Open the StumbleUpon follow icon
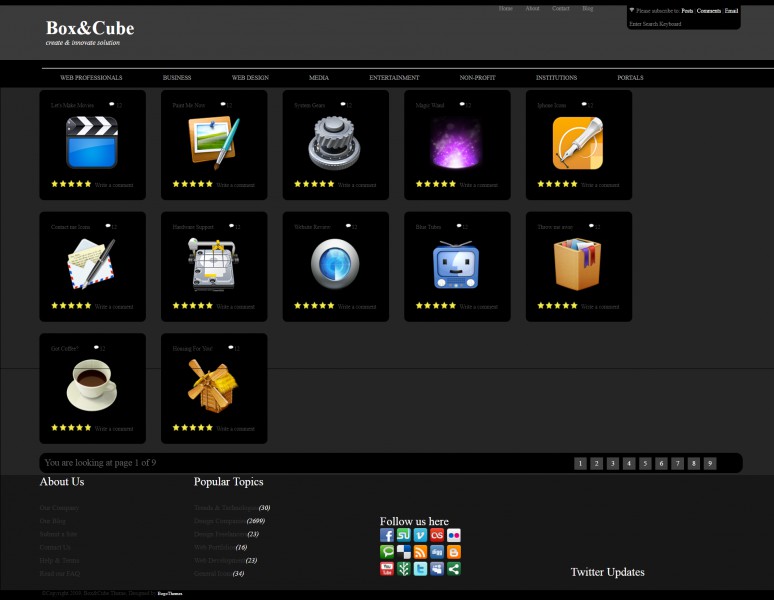Screen dimensions: 774x600 tap(404, 535)
